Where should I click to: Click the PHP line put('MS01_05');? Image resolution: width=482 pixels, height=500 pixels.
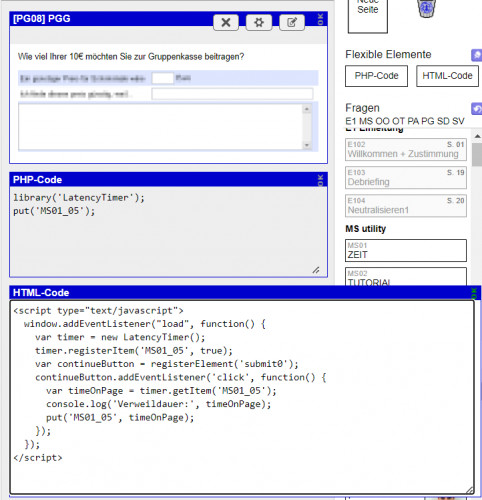[54, 211]
